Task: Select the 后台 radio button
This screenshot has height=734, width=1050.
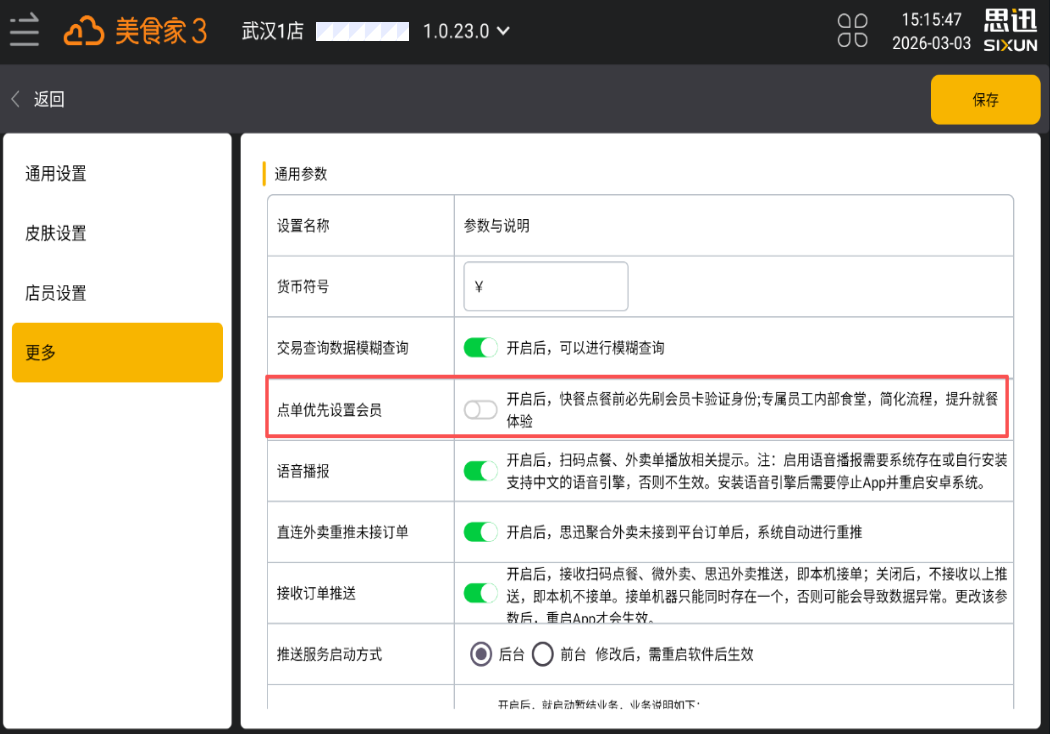Action: click(x=482, y=655)
